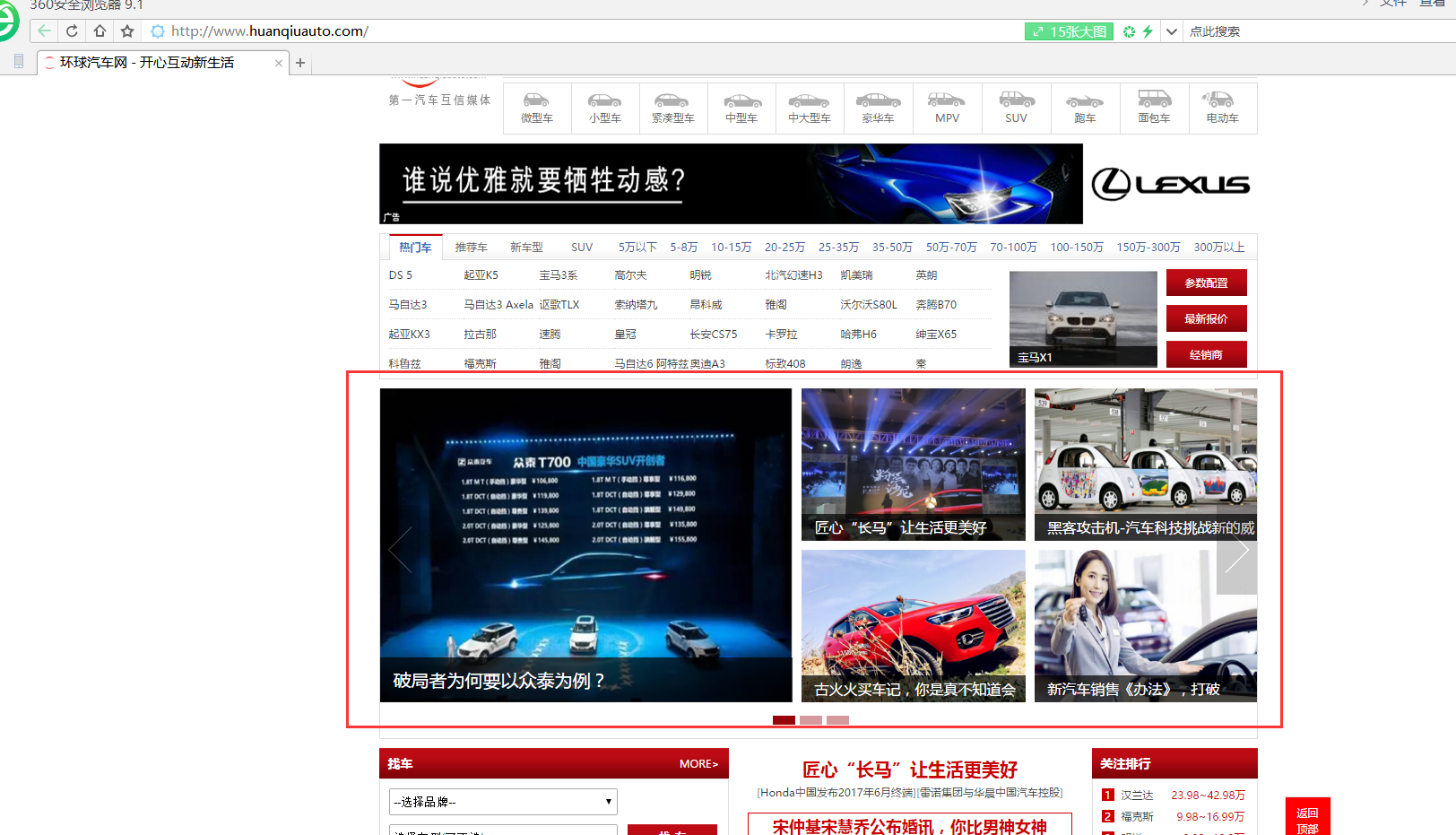Click the 经销商 red button
1456x835 pixels.
click(x=1207, y=354)
